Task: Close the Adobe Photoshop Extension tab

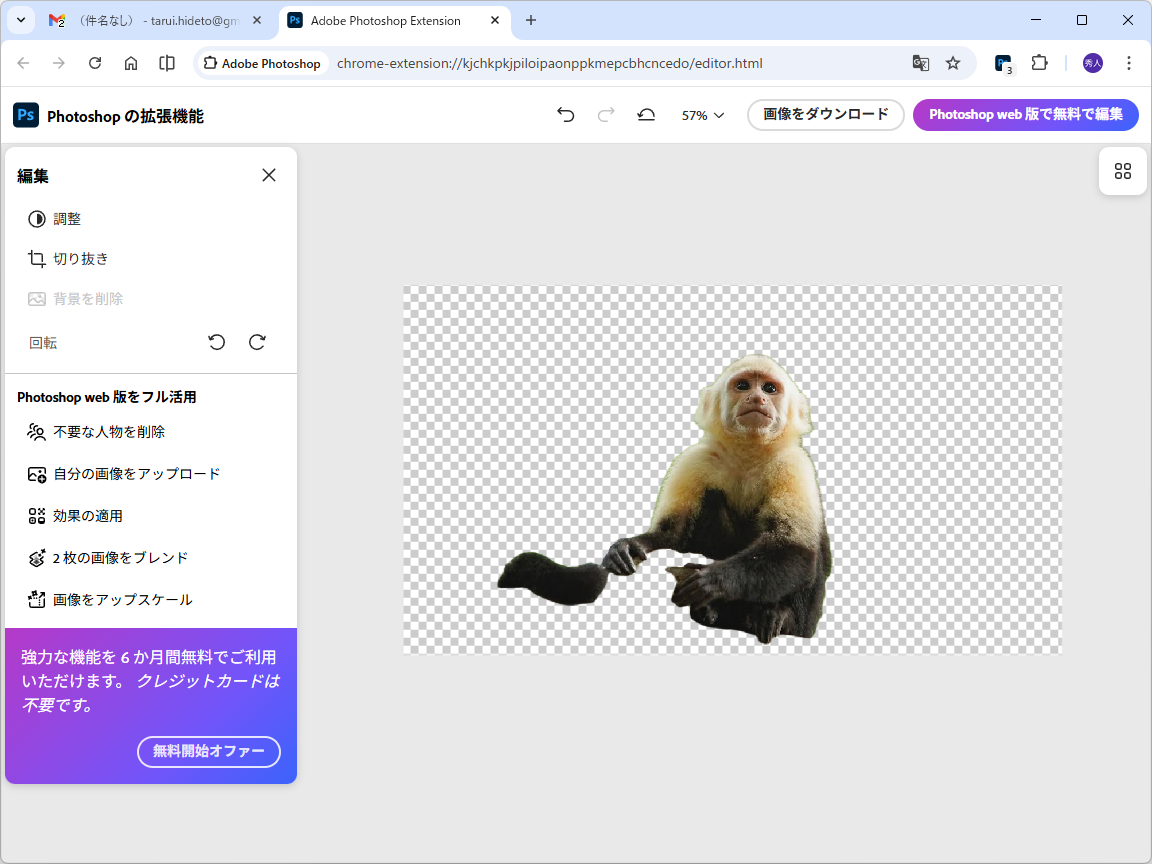Action: coord(495,21)
